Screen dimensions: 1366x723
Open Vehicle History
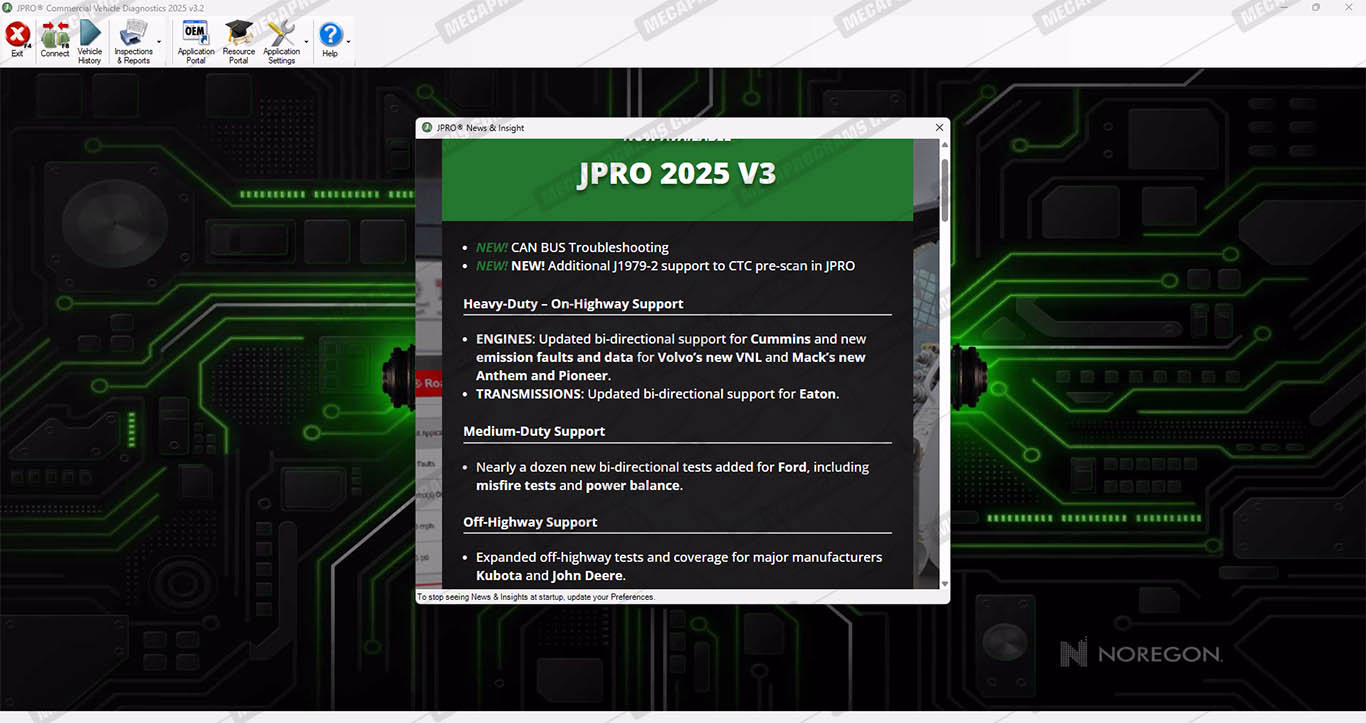pos(90,36)
